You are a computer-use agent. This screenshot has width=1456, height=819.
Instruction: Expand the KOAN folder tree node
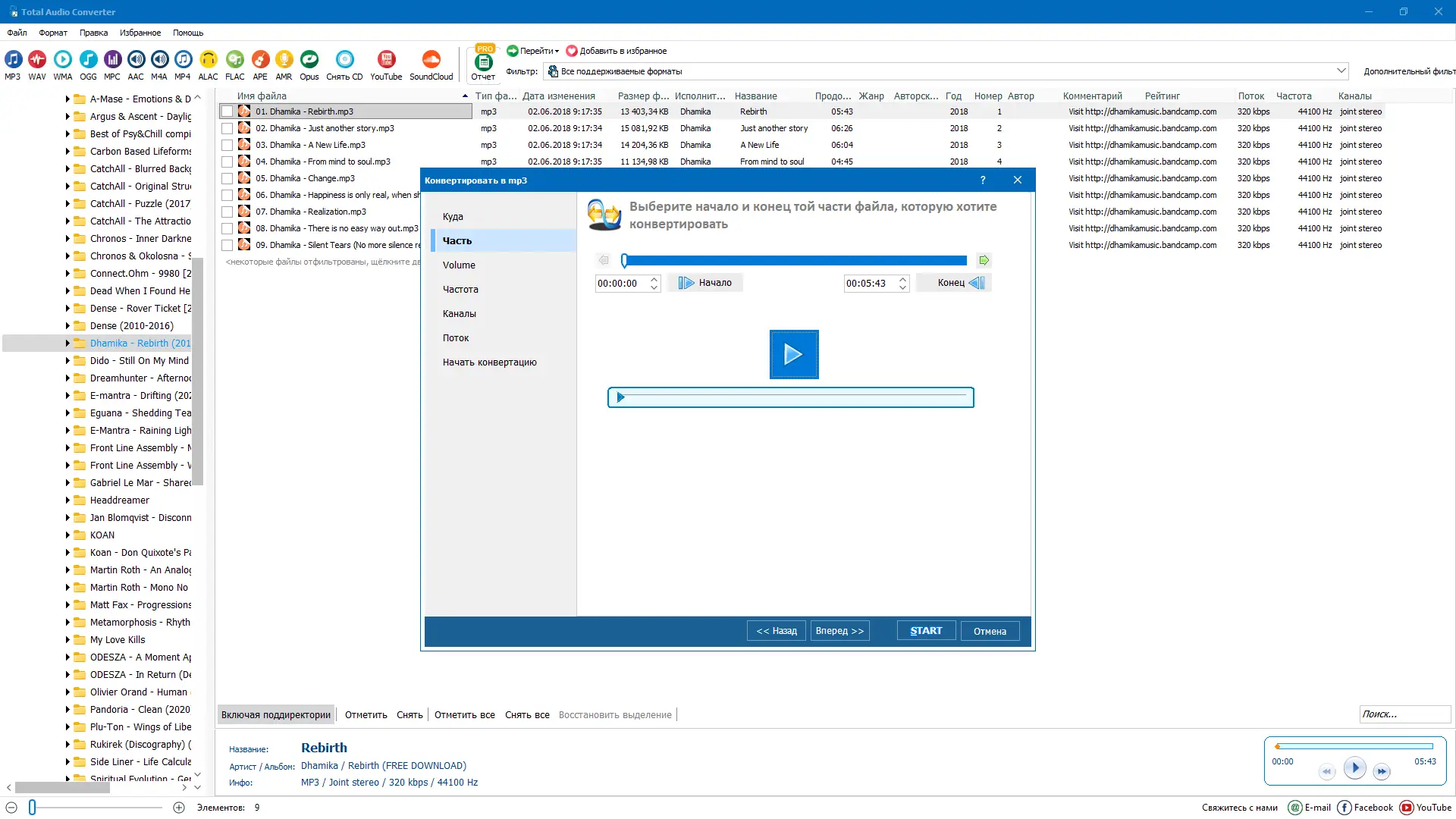[67, 535]
